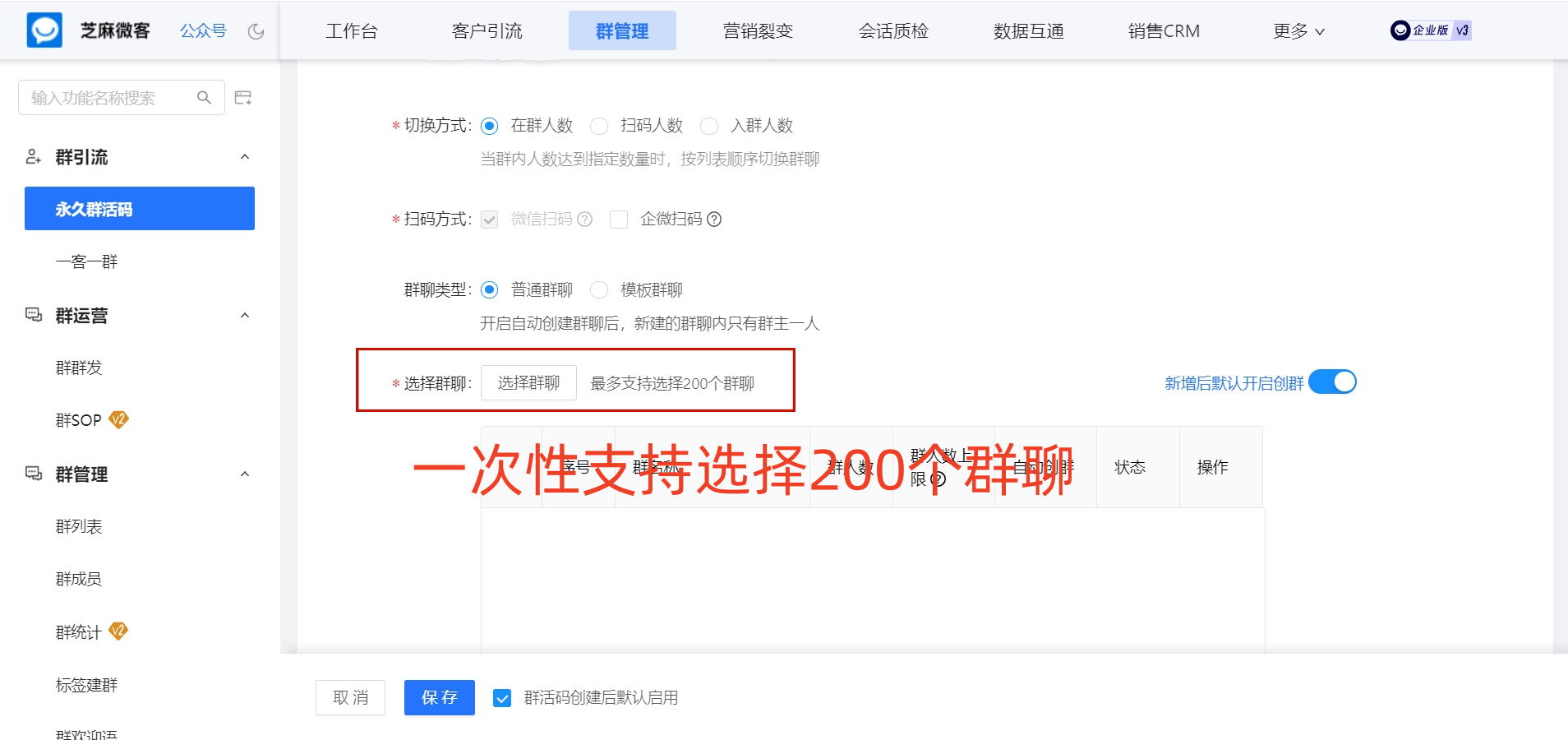This screenshot has height=740, width=1568.
Task: Select the 扫码人数 radio option
Action: pyautogui.click(x=599, y=126)
